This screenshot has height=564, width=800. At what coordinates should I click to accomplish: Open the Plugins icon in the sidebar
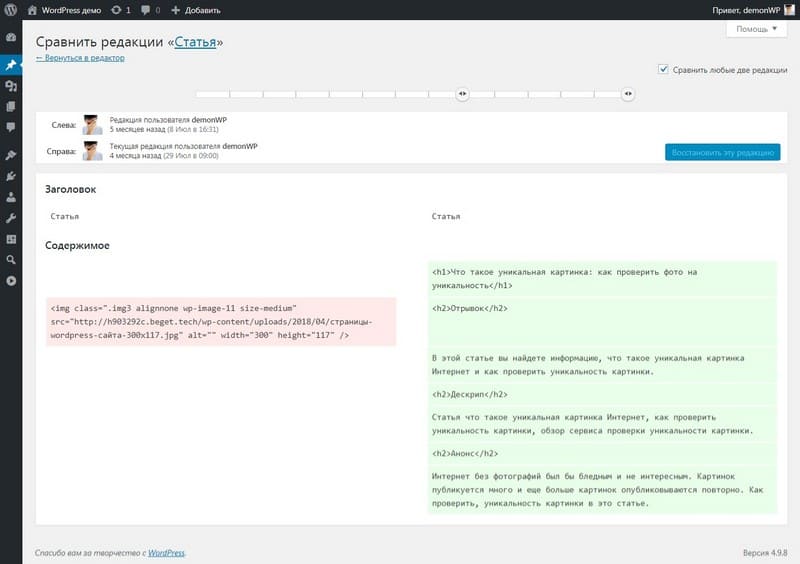(x=11, y=176)
